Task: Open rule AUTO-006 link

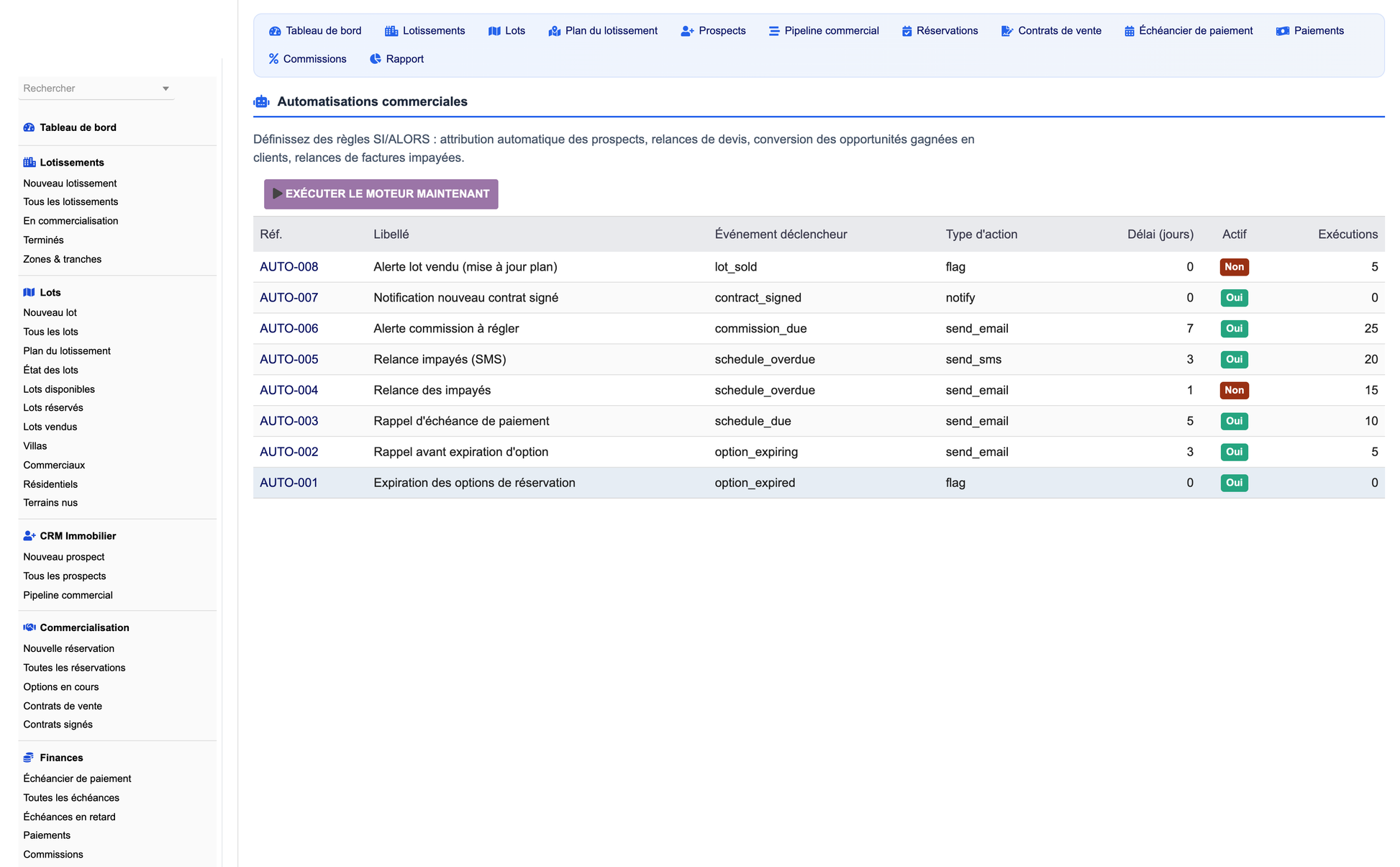Action: point(288,329)
